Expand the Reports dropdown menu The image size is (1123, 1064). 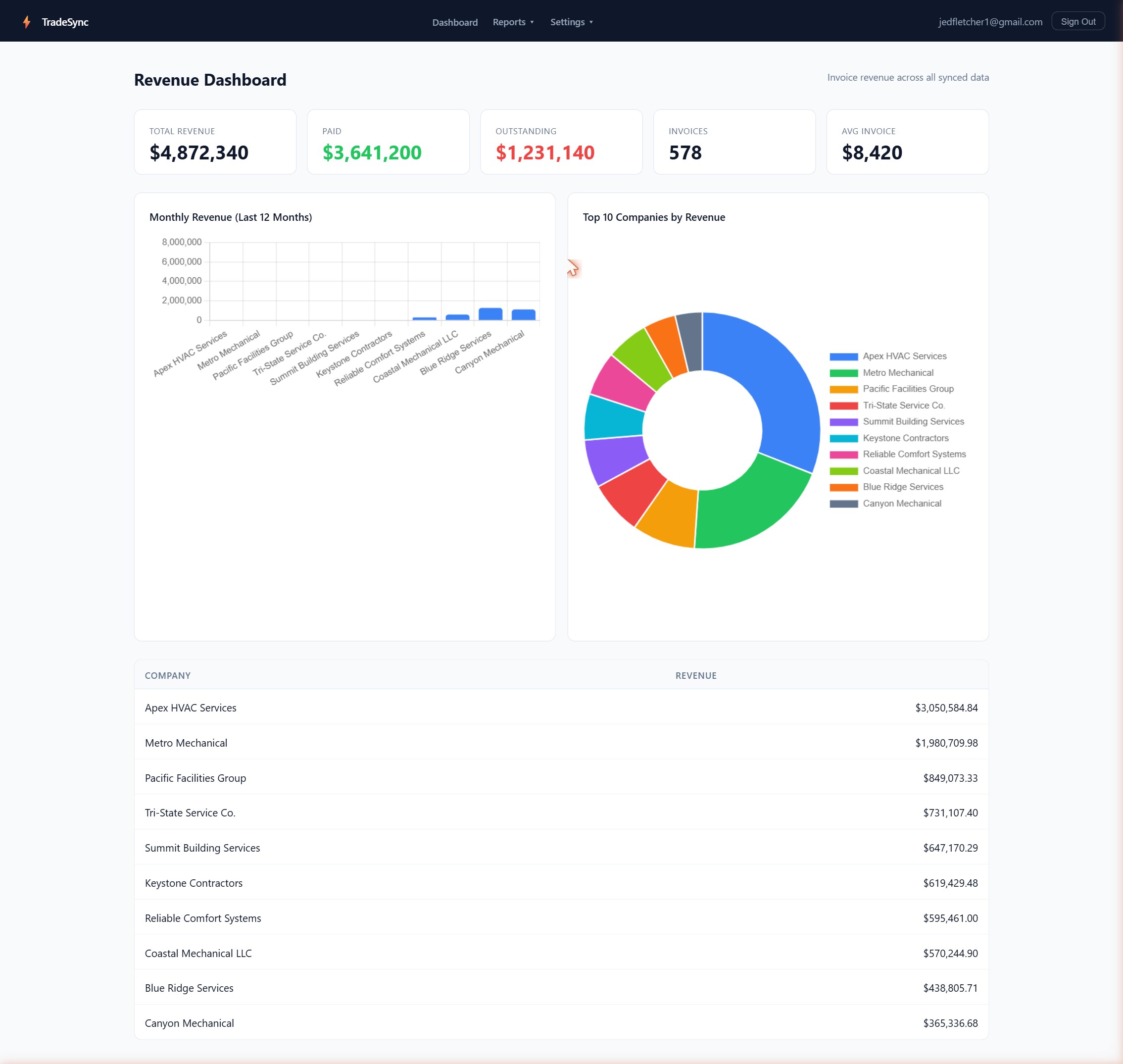click(x=513, y=22)
